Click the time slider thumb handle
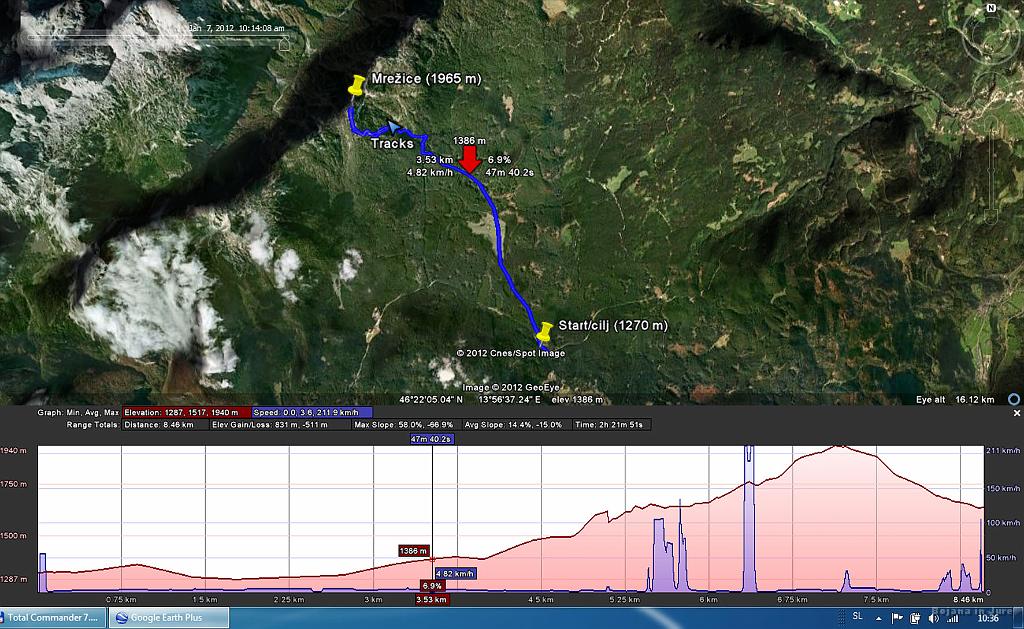This screenshot has height=629, width=1024. click(284, 44)
